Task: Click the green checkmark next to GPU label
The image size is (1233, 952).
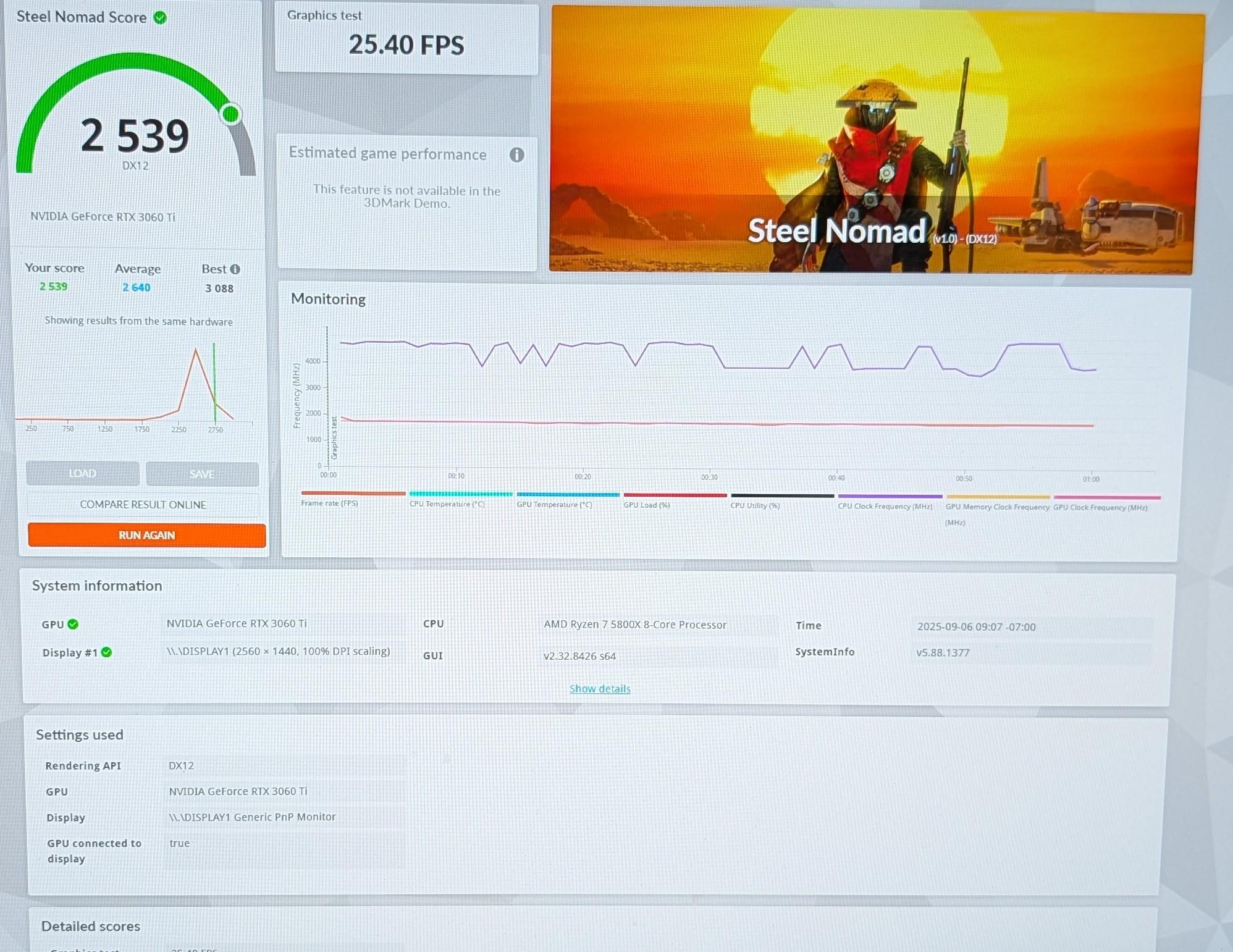Action: [73, 624]
